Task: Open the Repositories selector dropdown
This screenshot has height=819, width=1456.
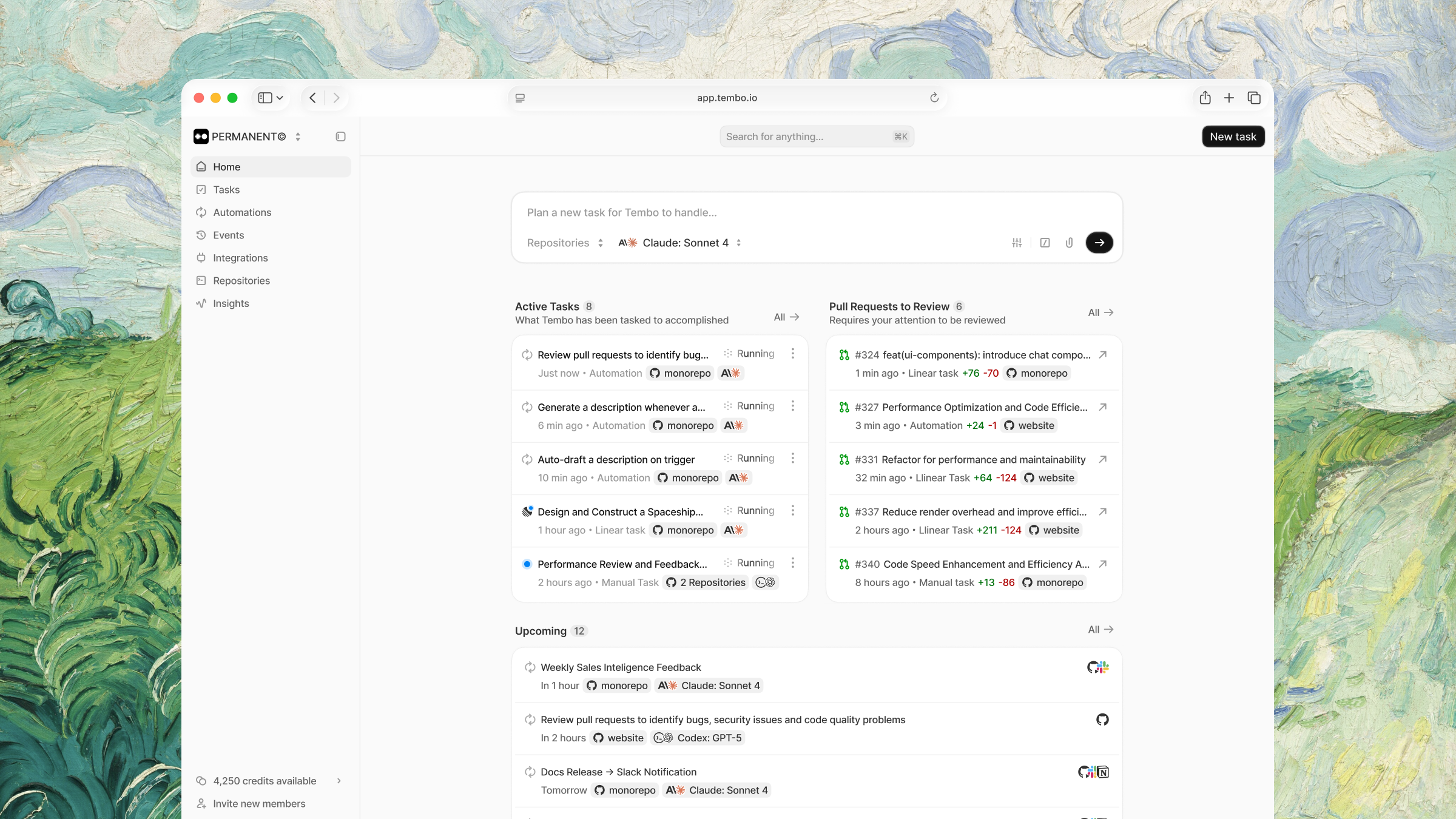Action: (565, 243)
